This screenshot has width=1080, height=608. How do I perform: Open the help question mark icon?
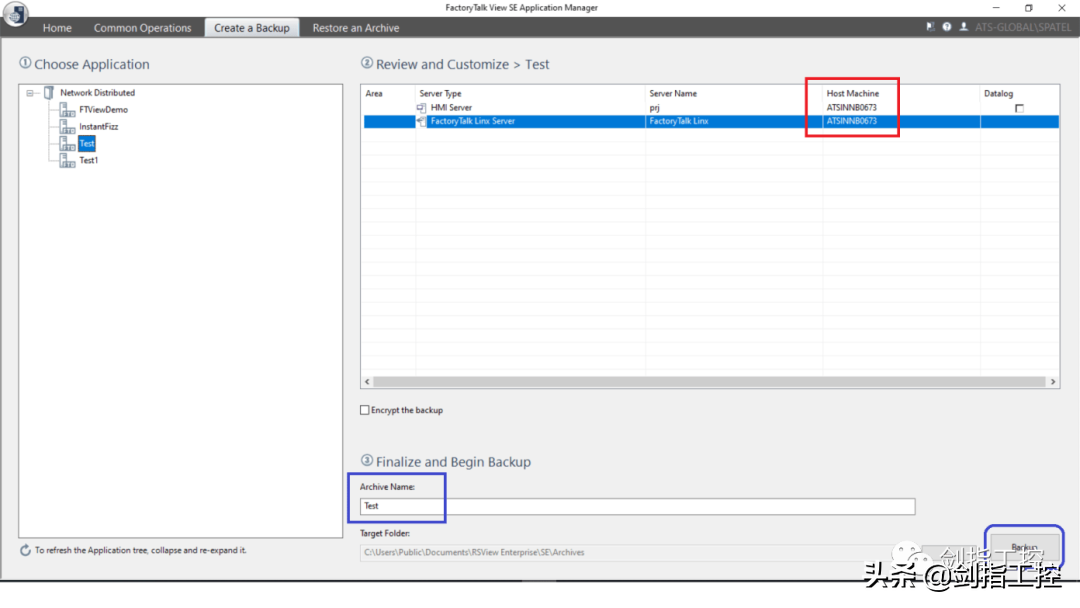point(946,27)
